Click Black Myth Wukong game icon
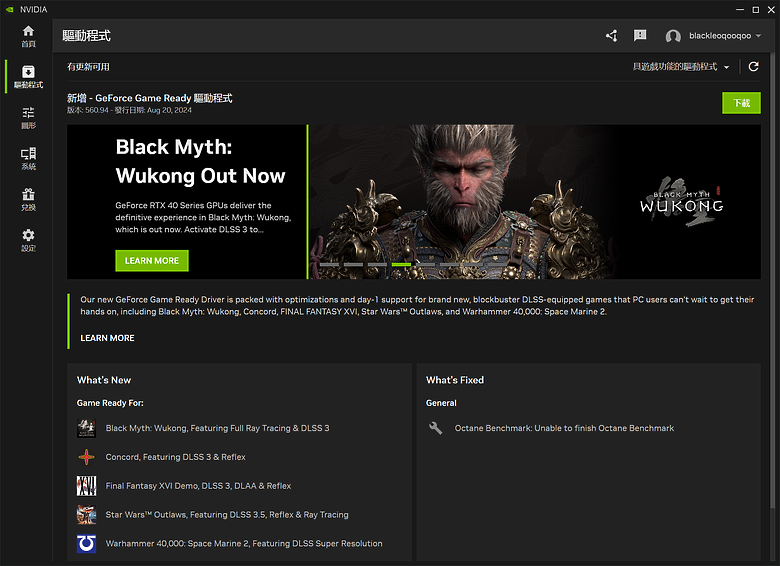The image size is (780, 566). [x=86, y=428]
